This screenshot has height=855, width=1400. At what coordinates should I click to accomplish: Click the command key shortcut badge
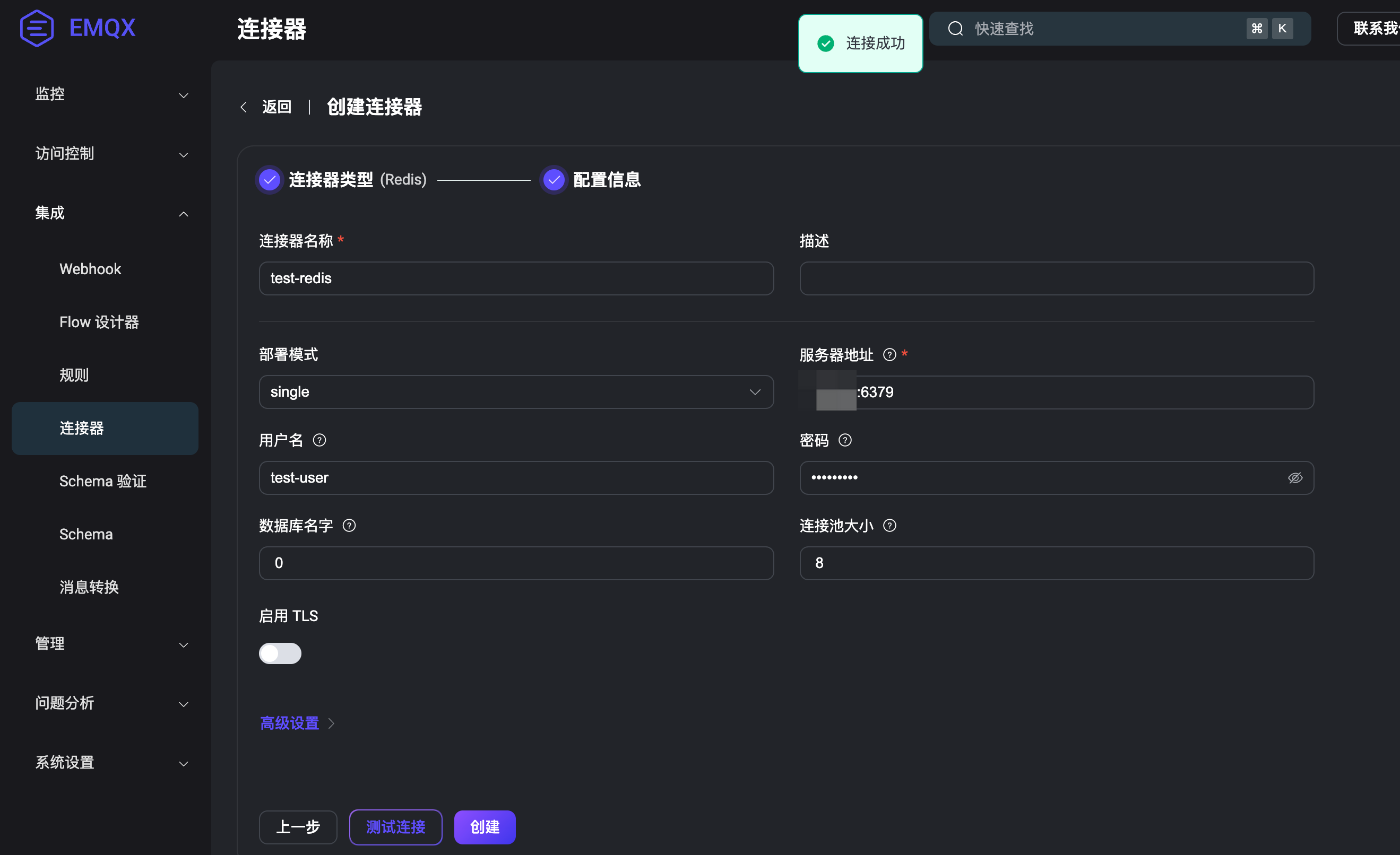click(1257, 29)
